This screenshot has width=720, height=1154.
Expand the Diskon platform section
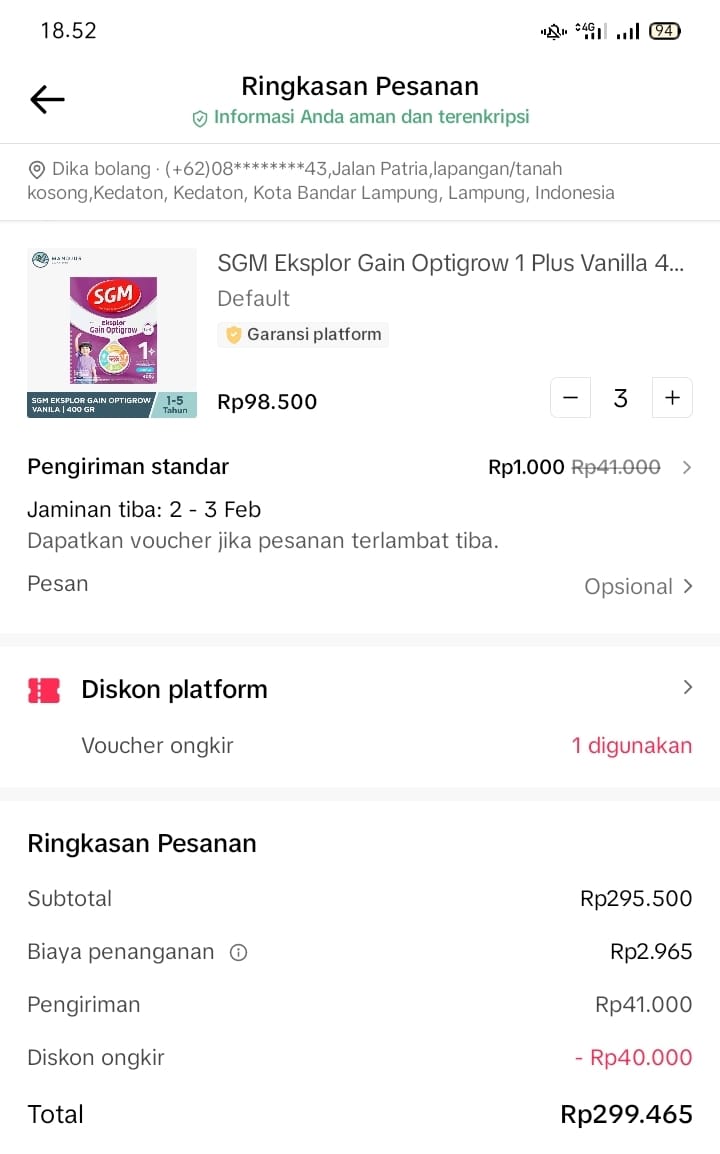[x=686, y=688]
